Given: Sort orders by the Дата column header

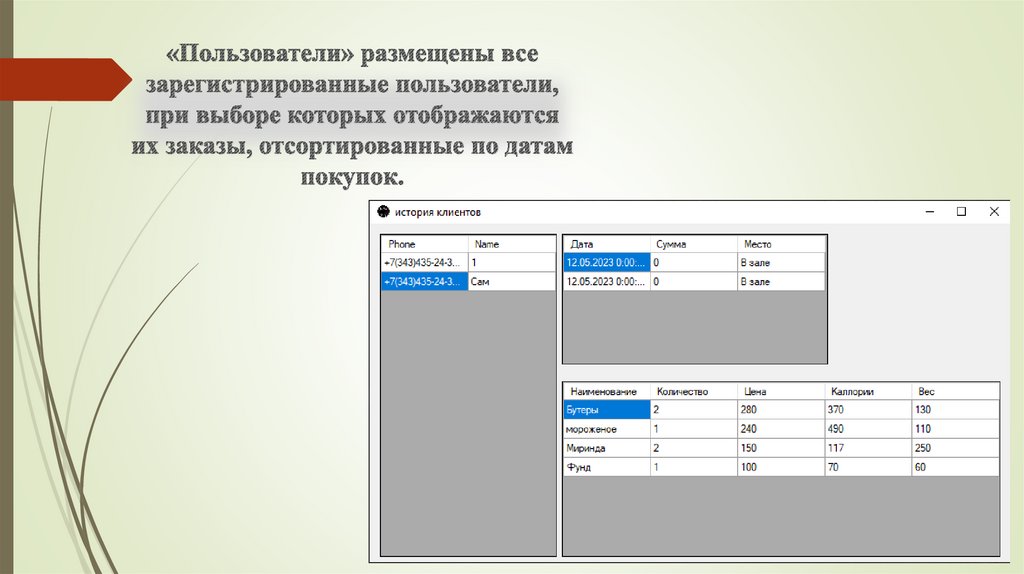Looking at the screenshot, I should point(606,244).
